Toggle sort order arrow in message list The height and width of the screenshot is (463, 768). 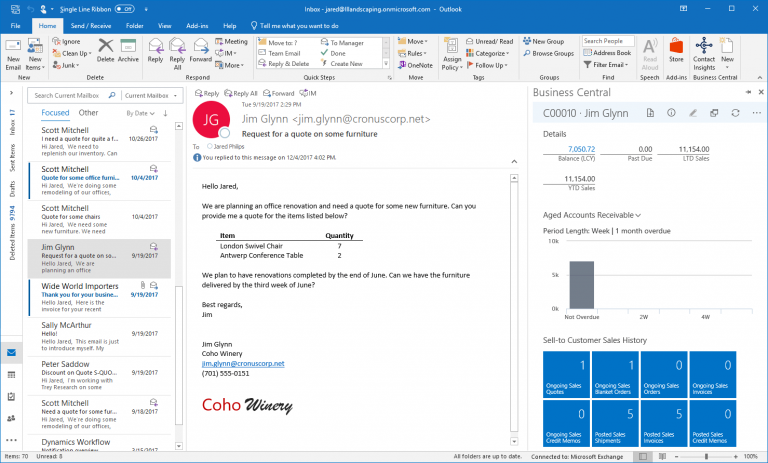166,113
